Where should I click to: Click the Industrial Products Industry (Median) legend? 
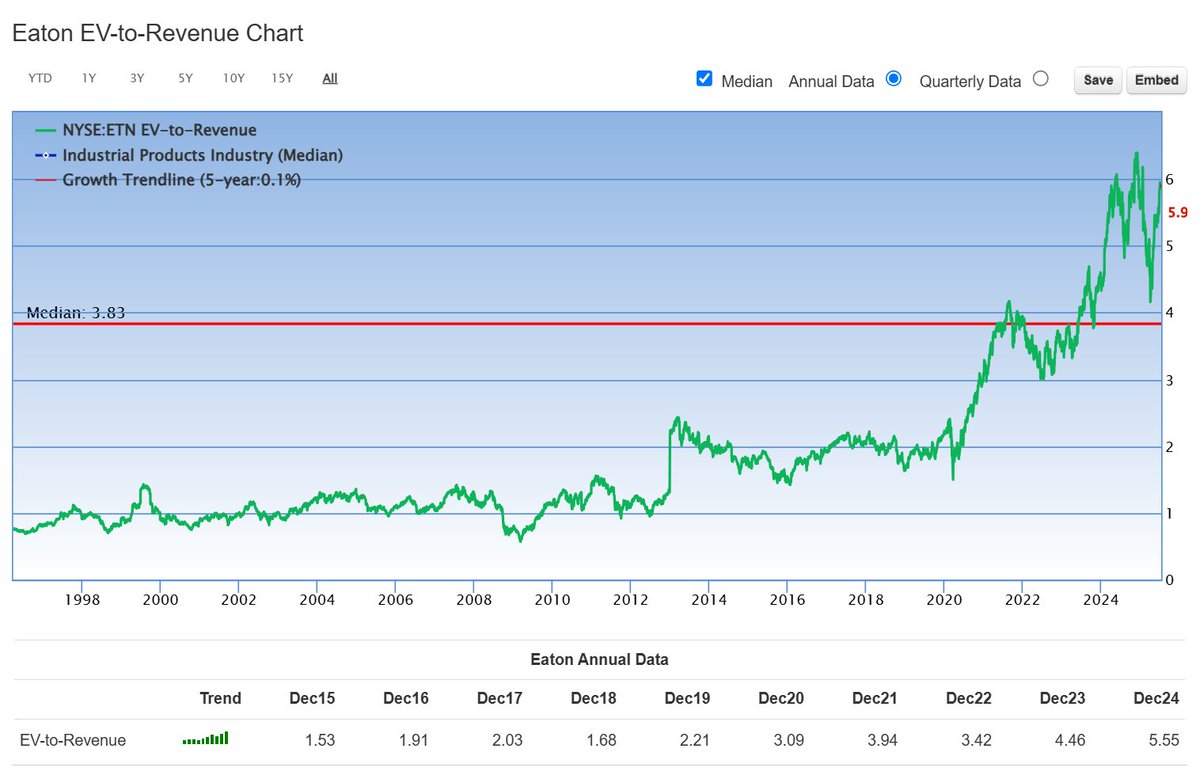202,155
